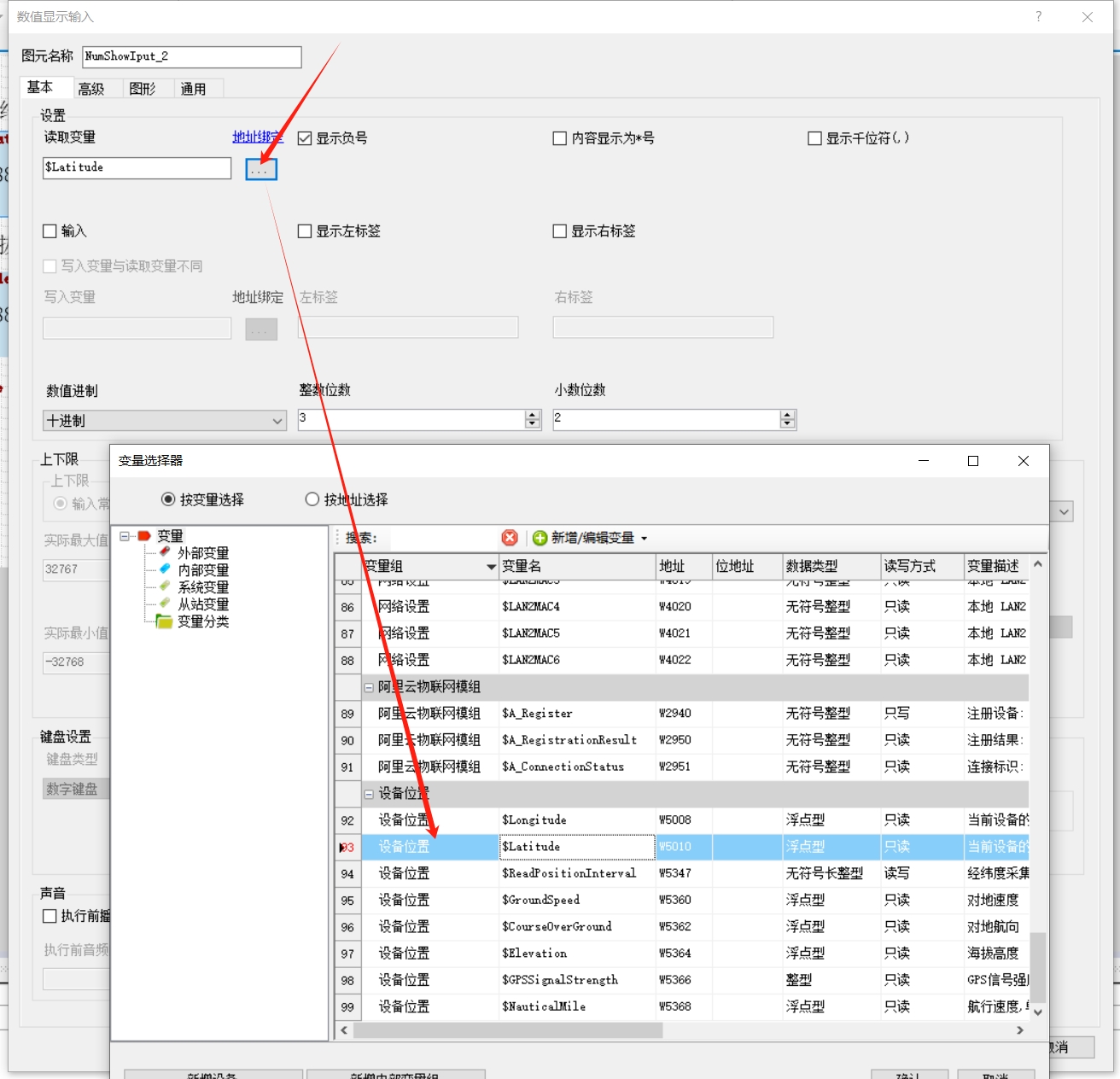The height and width of the screenshot is (1079, 1120).
Task: Switch to the 高级 tab
Action: pyautogui.click(x=91, y=89)
